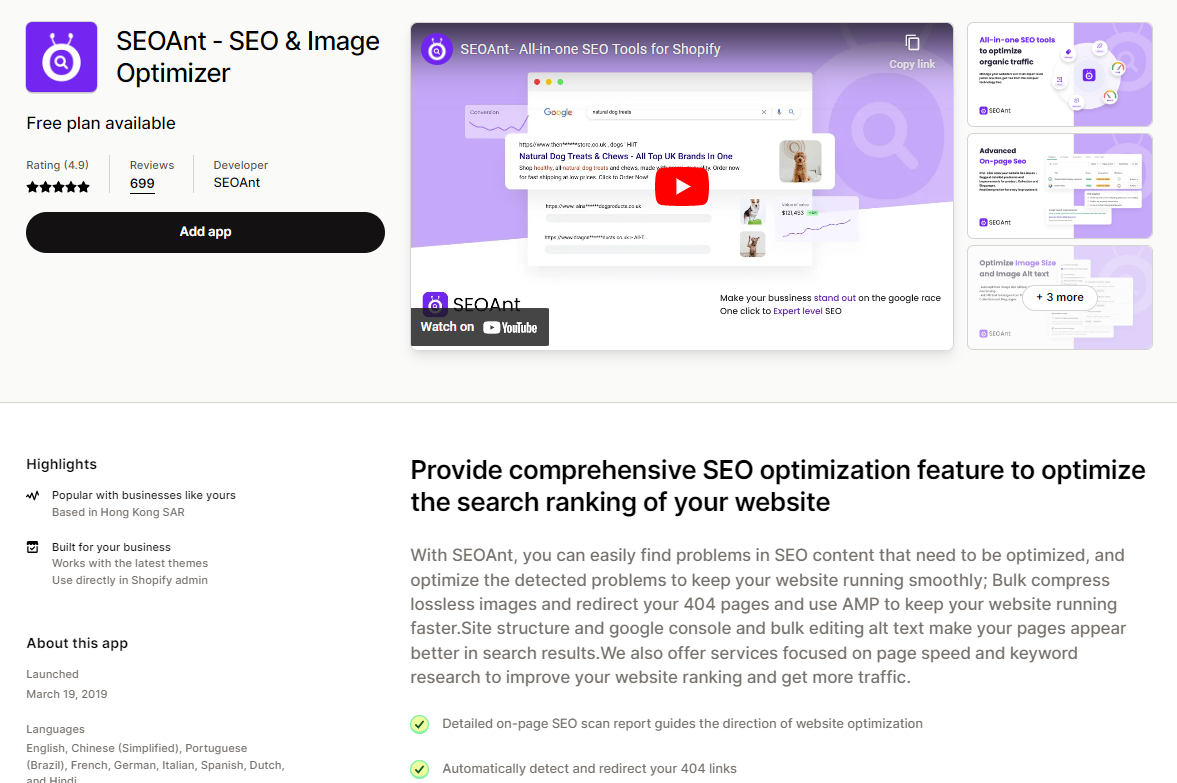Click the 'Languages' label
The width and height of the screenshot is (1177, 783).
[x=56, y=729]
